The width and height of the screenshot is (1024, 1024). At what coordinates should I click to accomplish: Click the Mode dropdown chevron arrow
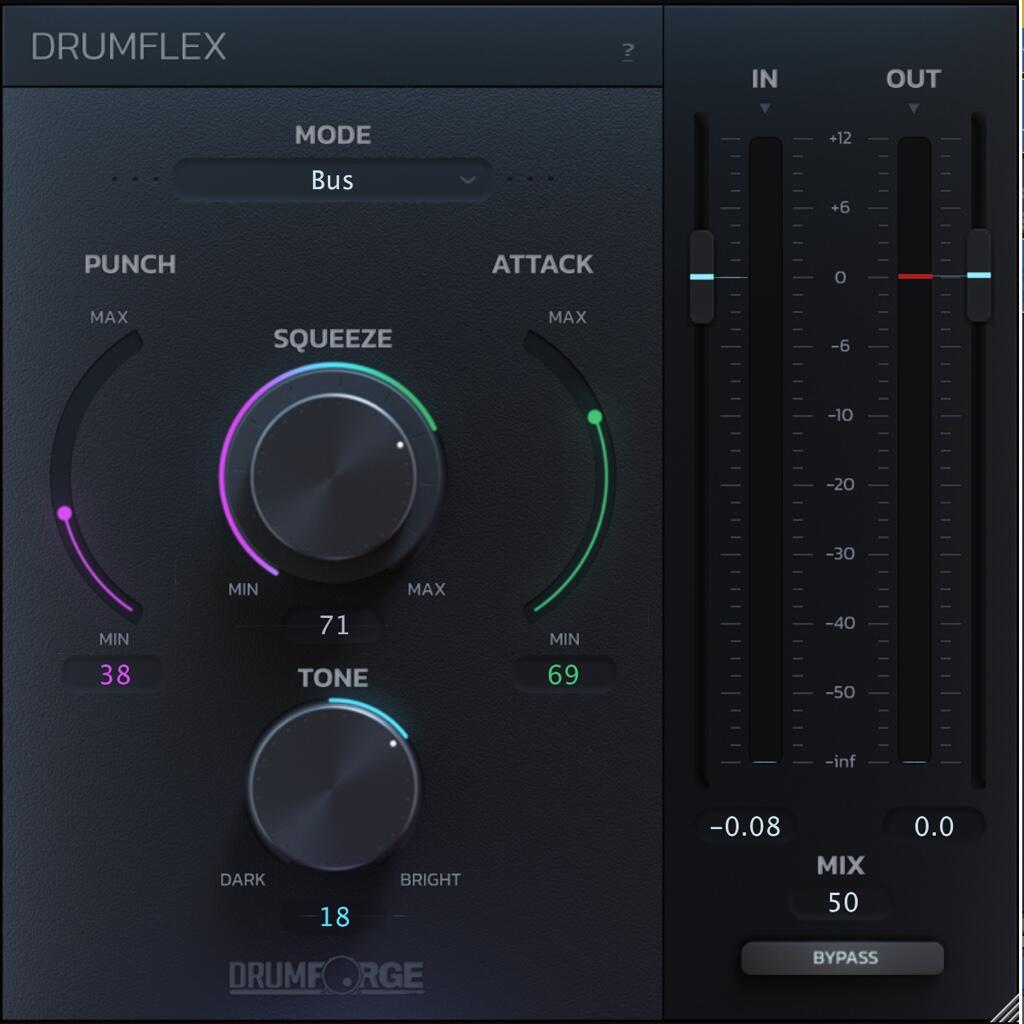(x=467, y=180)
